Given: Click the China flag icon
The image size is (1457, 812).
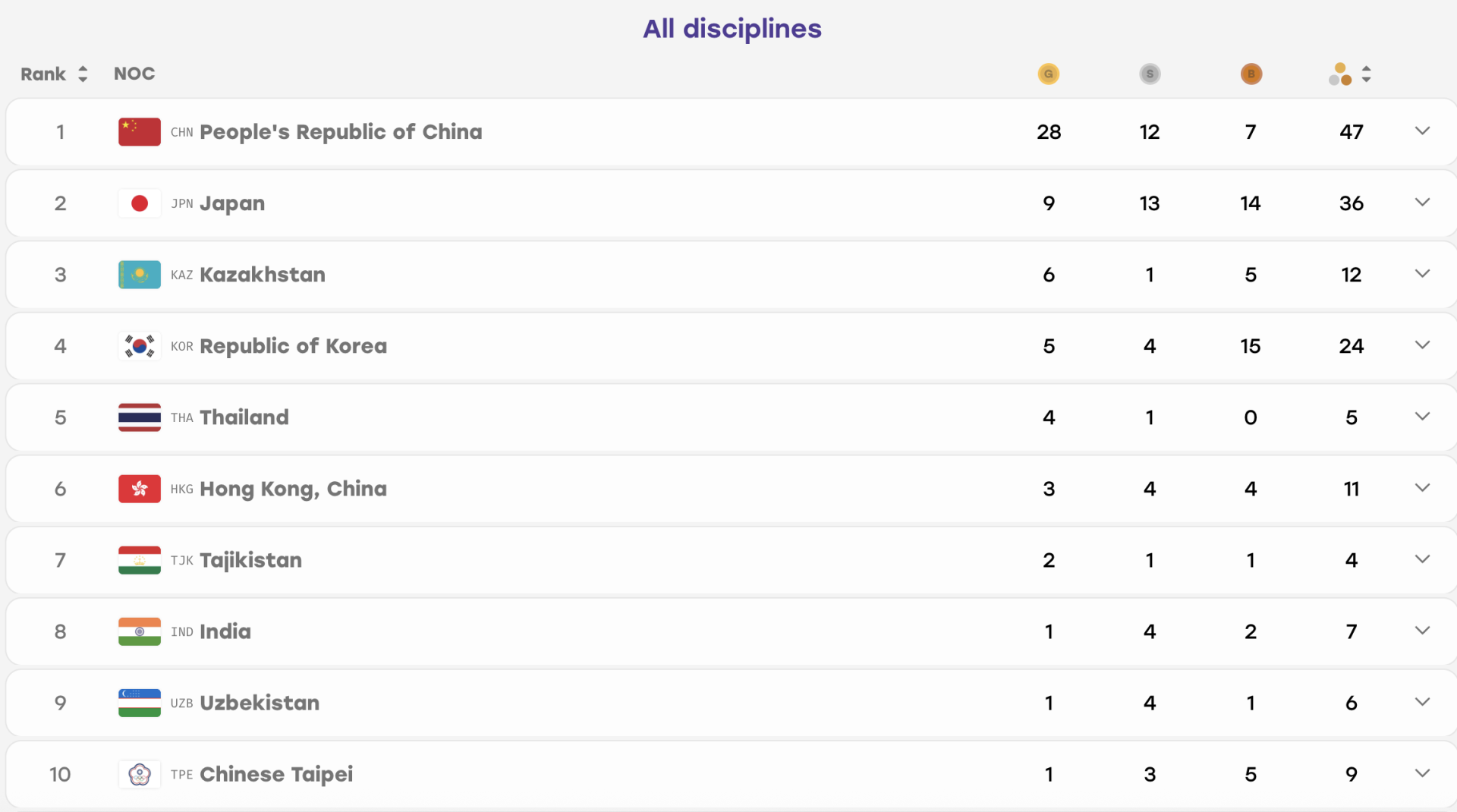Looking at the screenshot, I should (x=140, y=132).
